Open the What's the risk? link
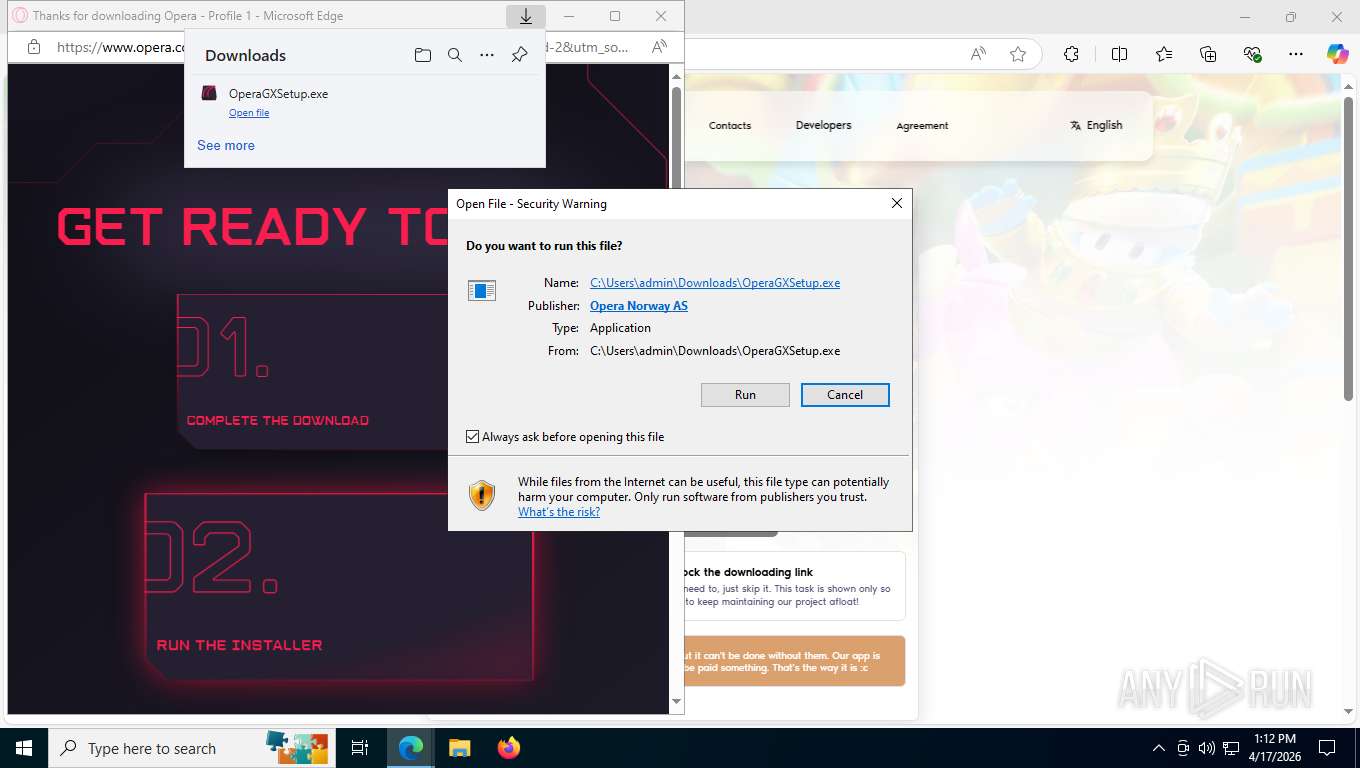The height and width of the screenshot is (768, 1360). click(559, 512)
